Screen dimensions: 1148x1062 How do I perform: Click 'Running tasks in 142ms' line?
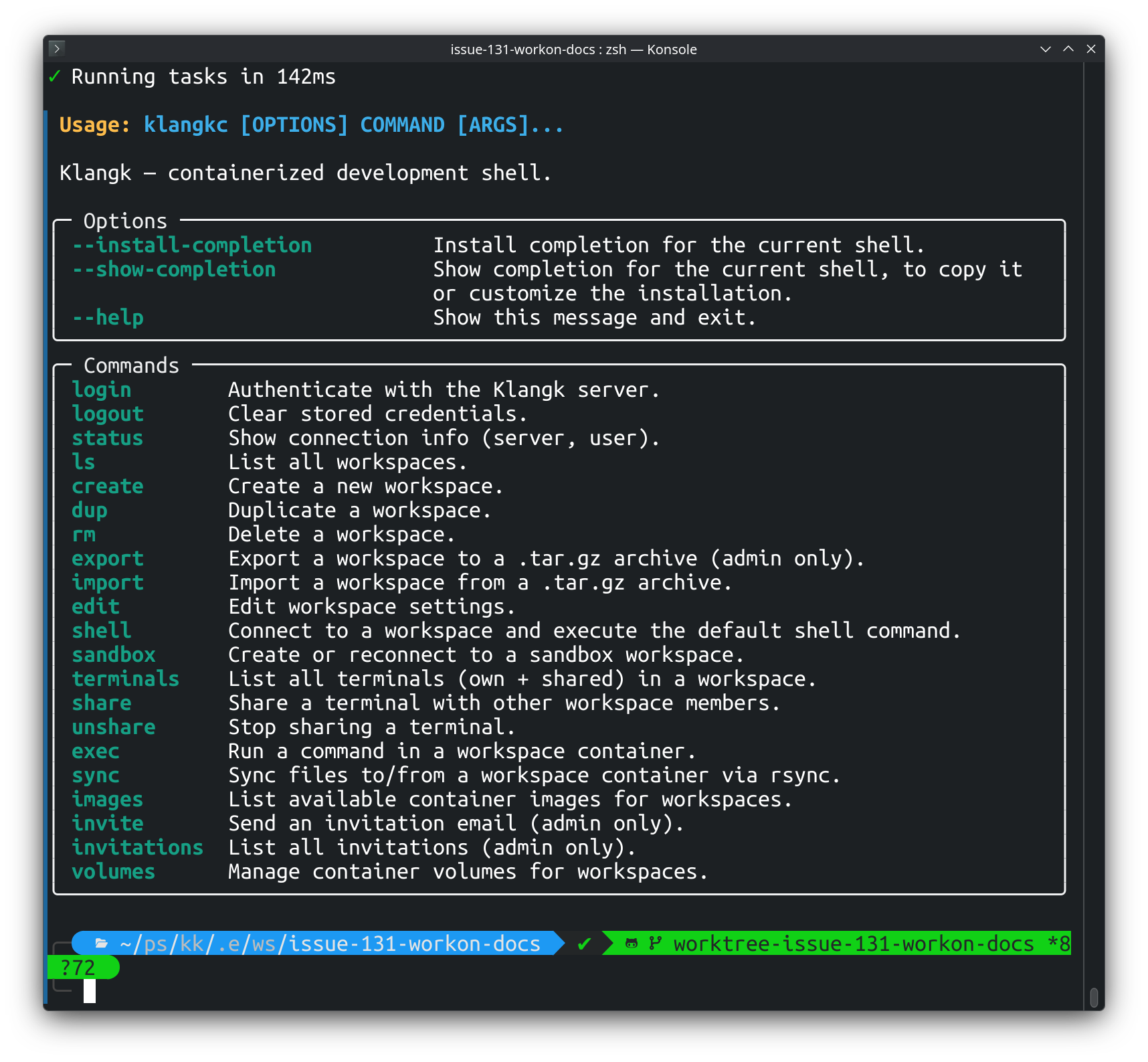point(203,77)
